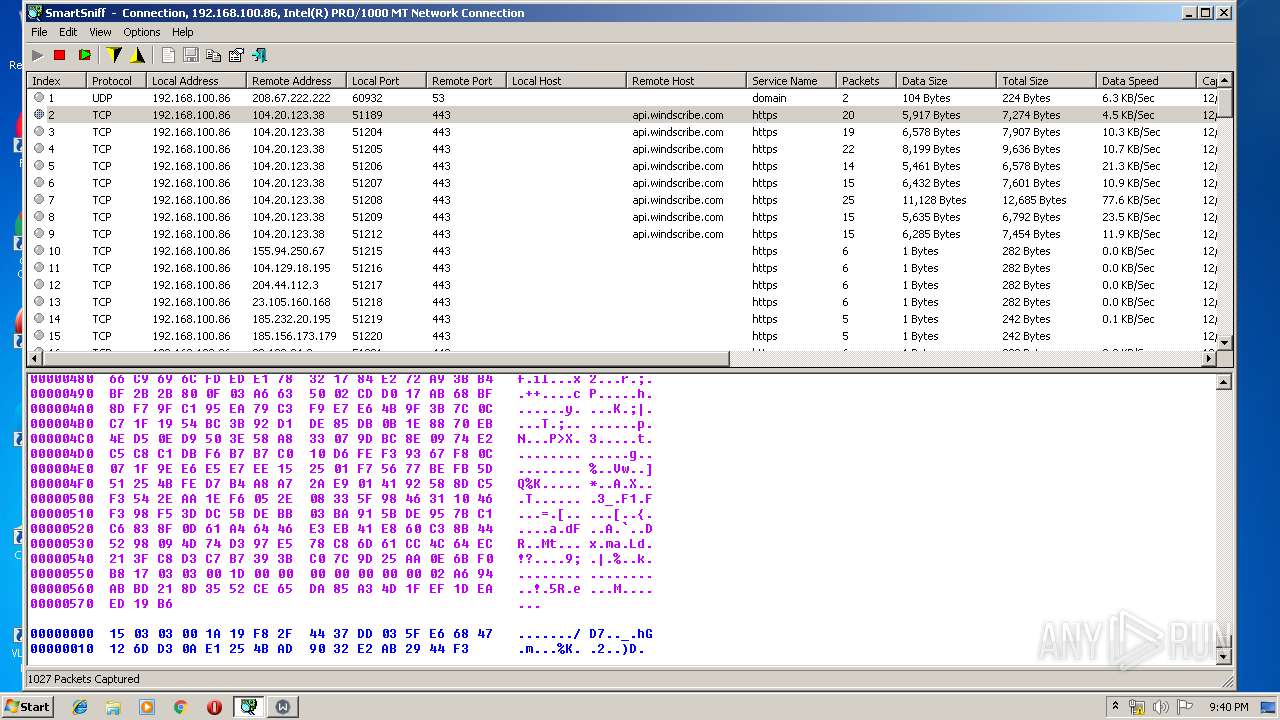Click the 77.6 KB/Sec data speed cell
The height and width of the screenshot is (720, 1280).
pos(1132,200)
